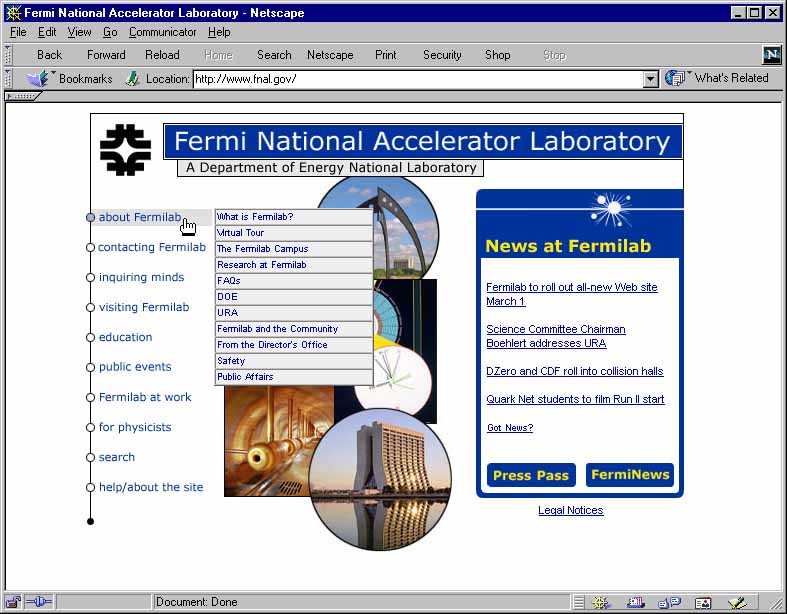Select 'From the Director's Office' item
Image resolution: width=787 pixels, height=614 pixels.
click(x=294, y=345)
